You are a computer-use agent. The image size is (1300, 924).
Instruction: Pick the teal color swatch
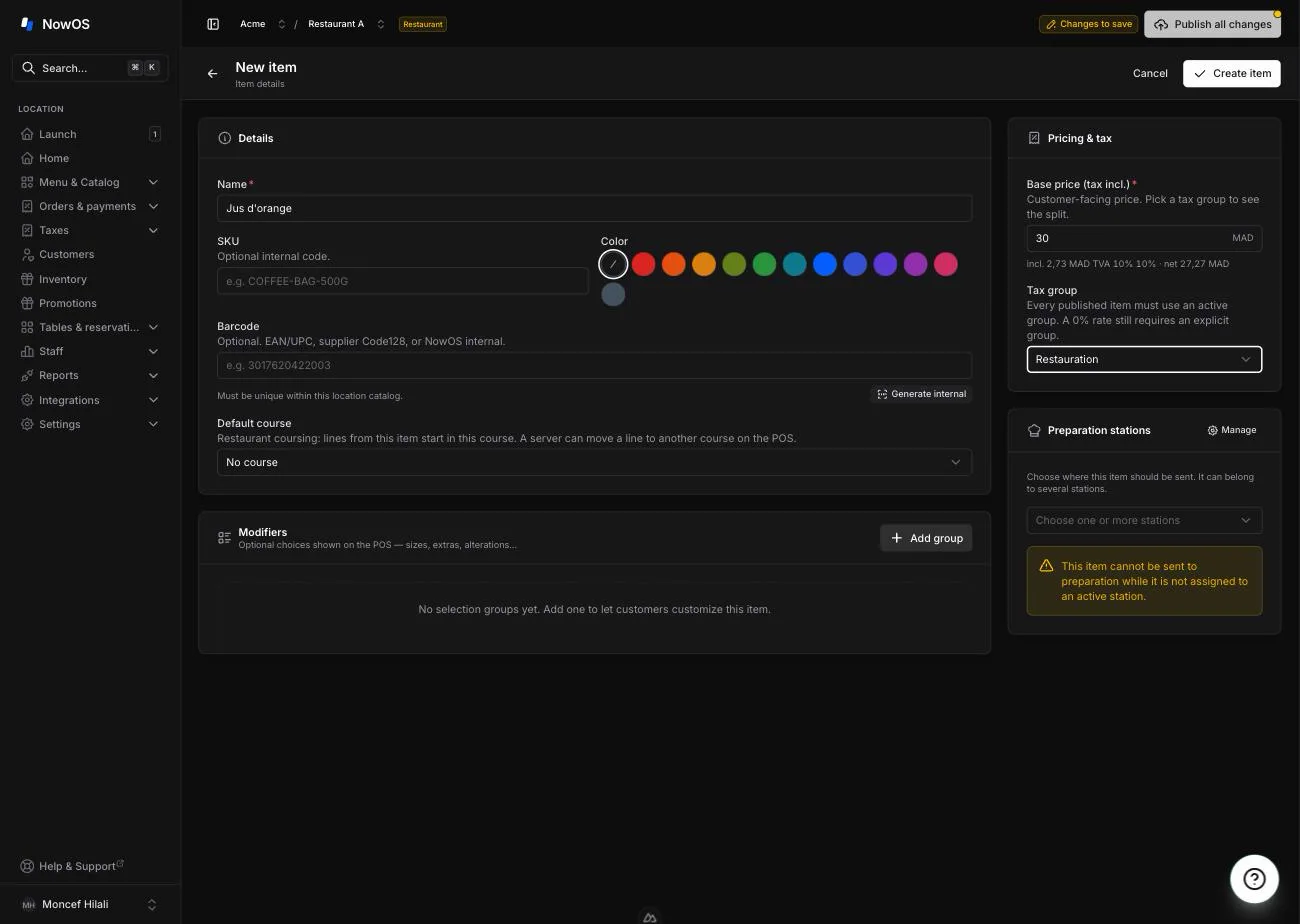coord(794,264)
